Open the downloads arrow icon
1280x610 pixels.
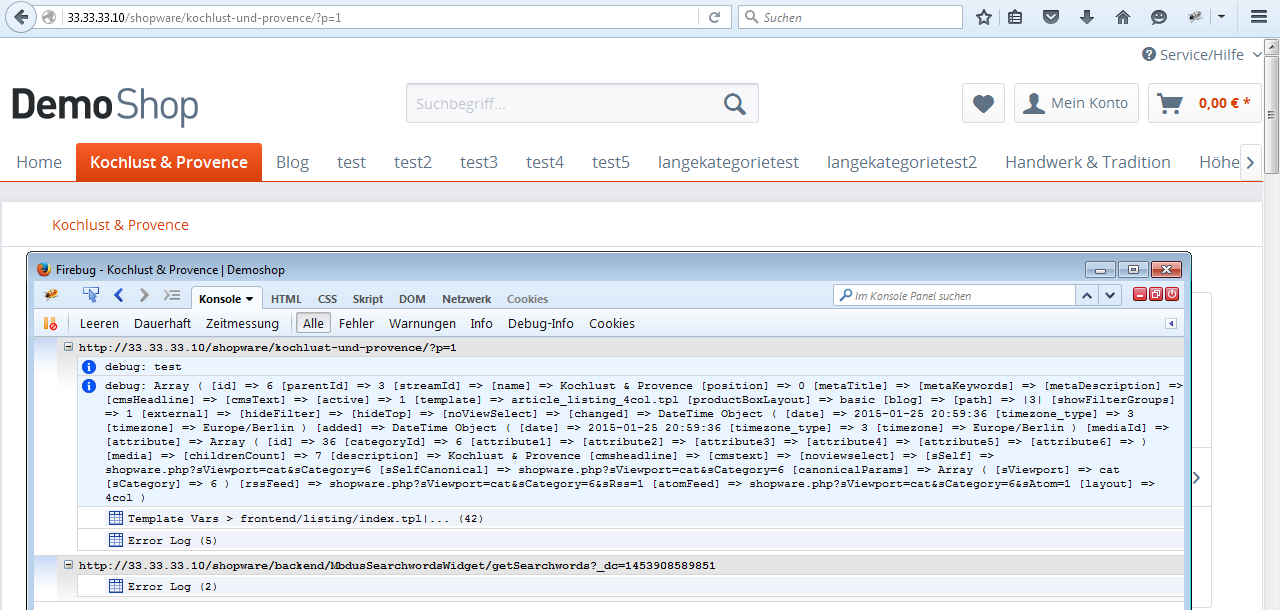(1087, 17)
